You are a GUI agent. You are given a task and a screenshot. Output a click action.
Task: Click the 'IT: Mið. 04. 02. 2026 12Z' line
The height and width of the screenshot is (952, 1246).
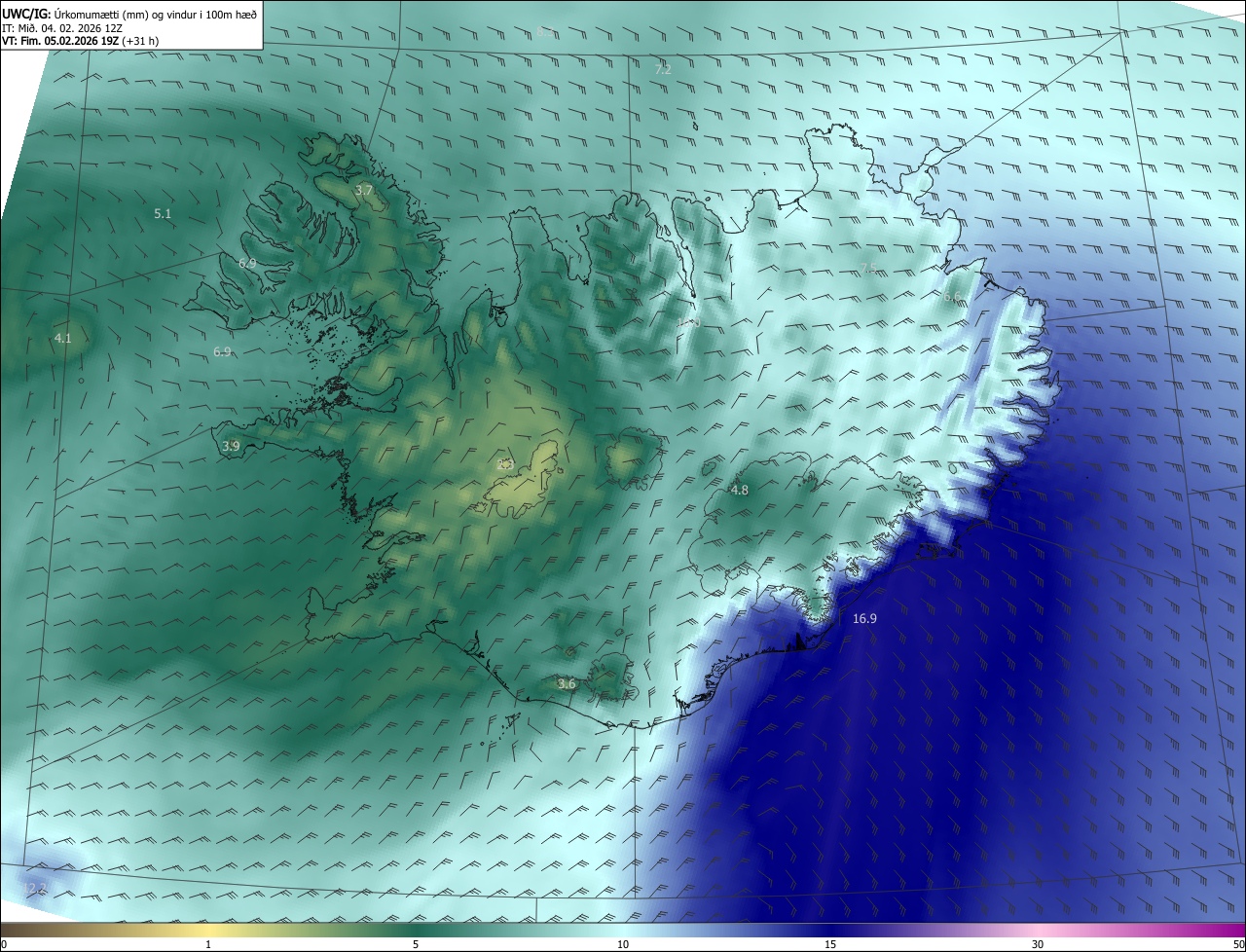coord(62,28)
